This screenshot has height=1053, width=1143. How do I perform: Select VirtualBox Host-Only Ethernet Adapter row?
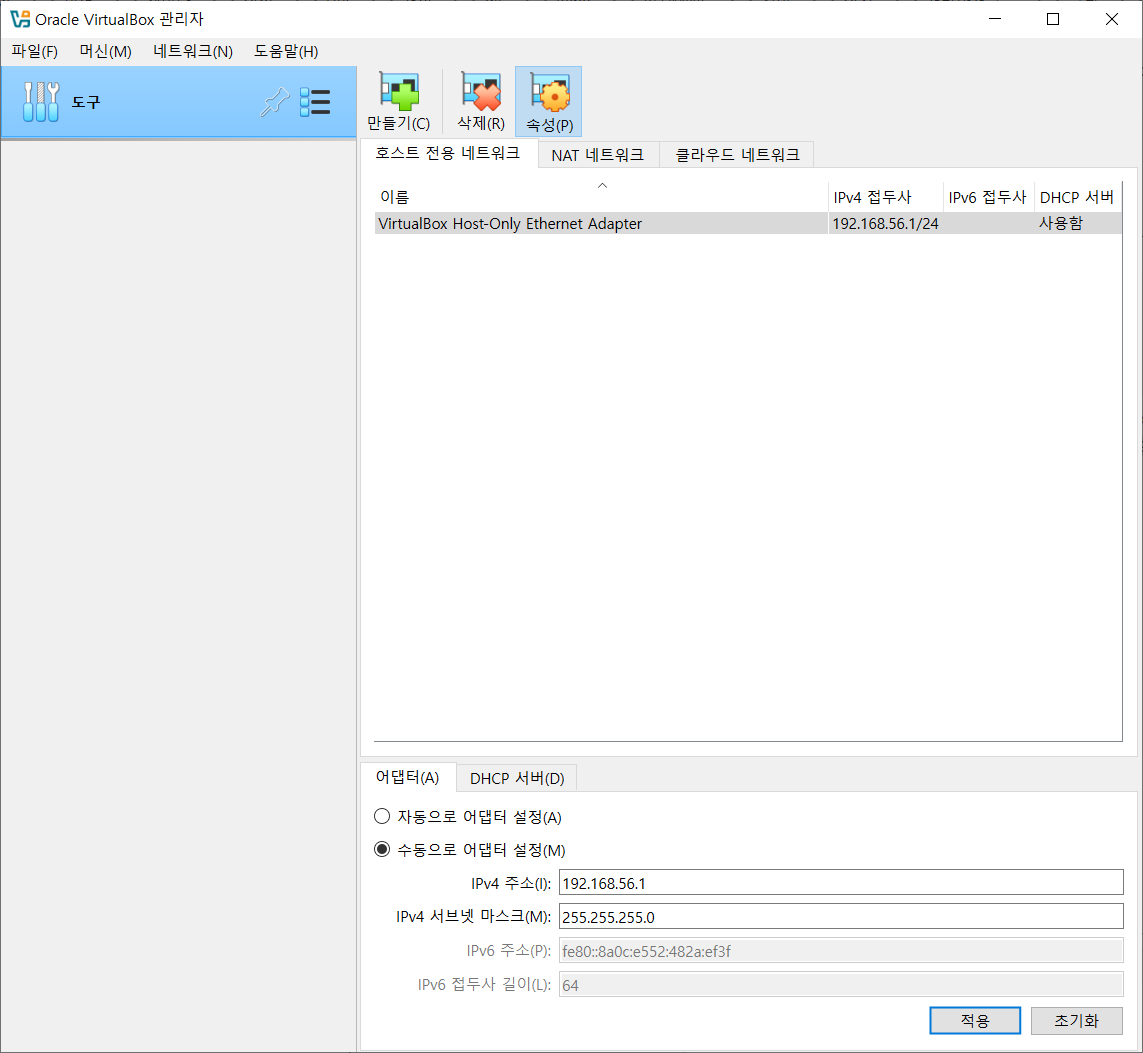[x=748, y=223]
